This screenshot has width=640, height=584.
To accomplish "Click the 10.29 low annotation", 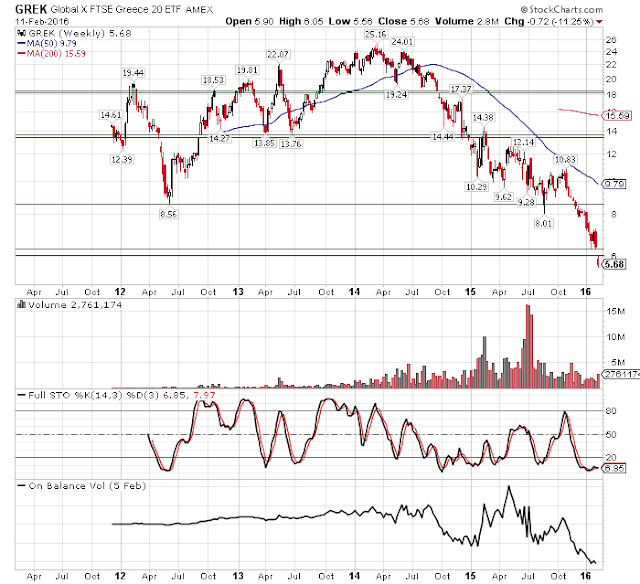I will (477, 187).
